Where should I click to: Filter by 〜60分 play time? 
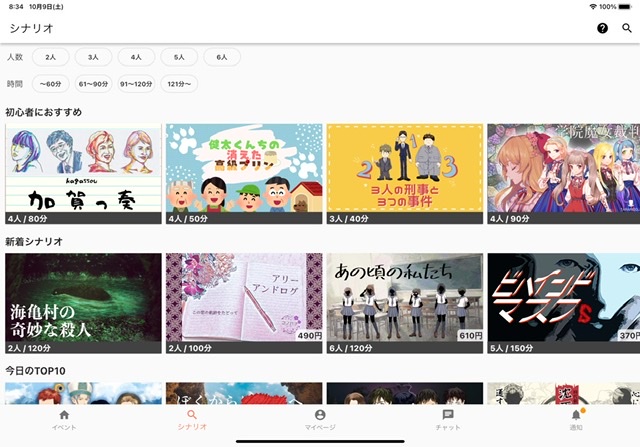pos(51,84)
